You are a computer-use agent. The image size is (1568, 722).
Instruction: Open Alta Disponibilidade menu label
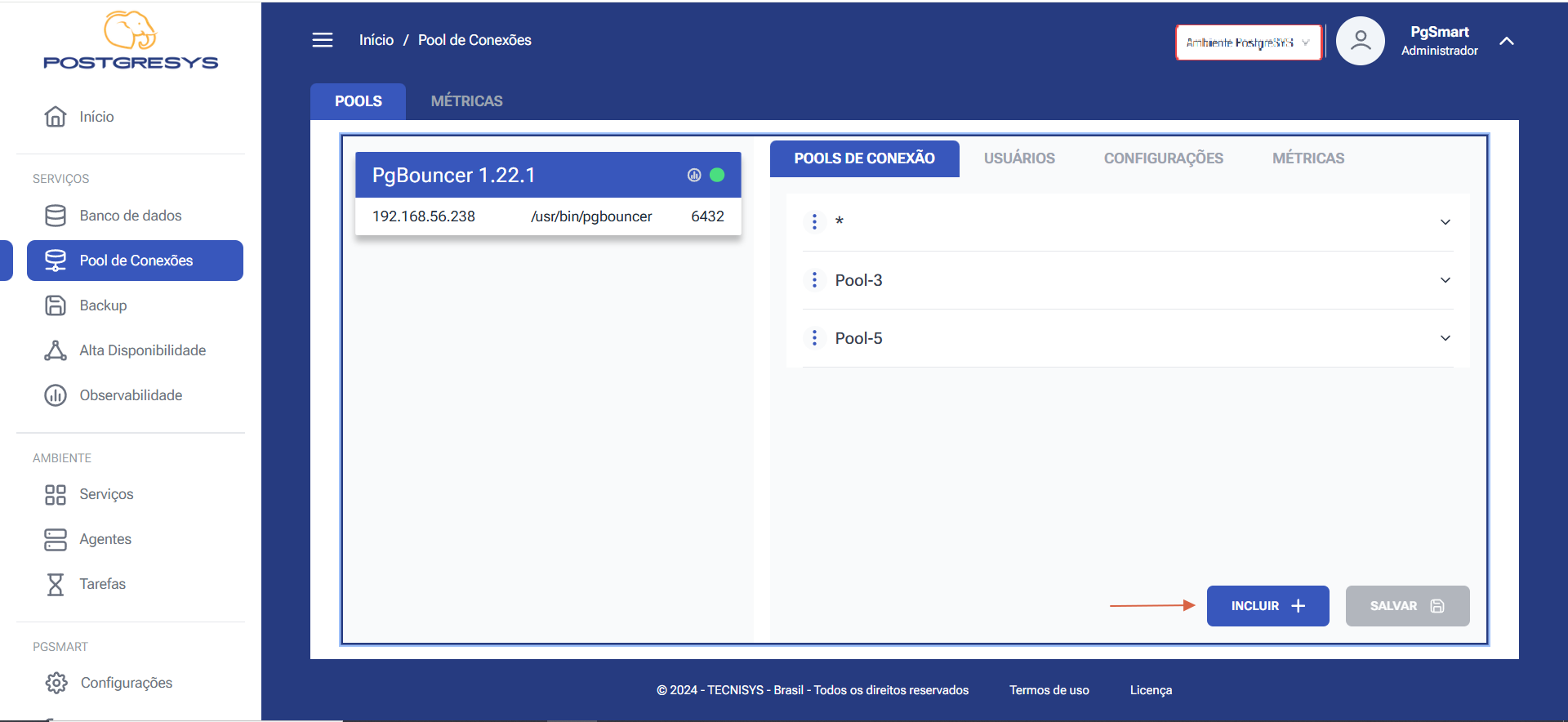click(143, 350)
